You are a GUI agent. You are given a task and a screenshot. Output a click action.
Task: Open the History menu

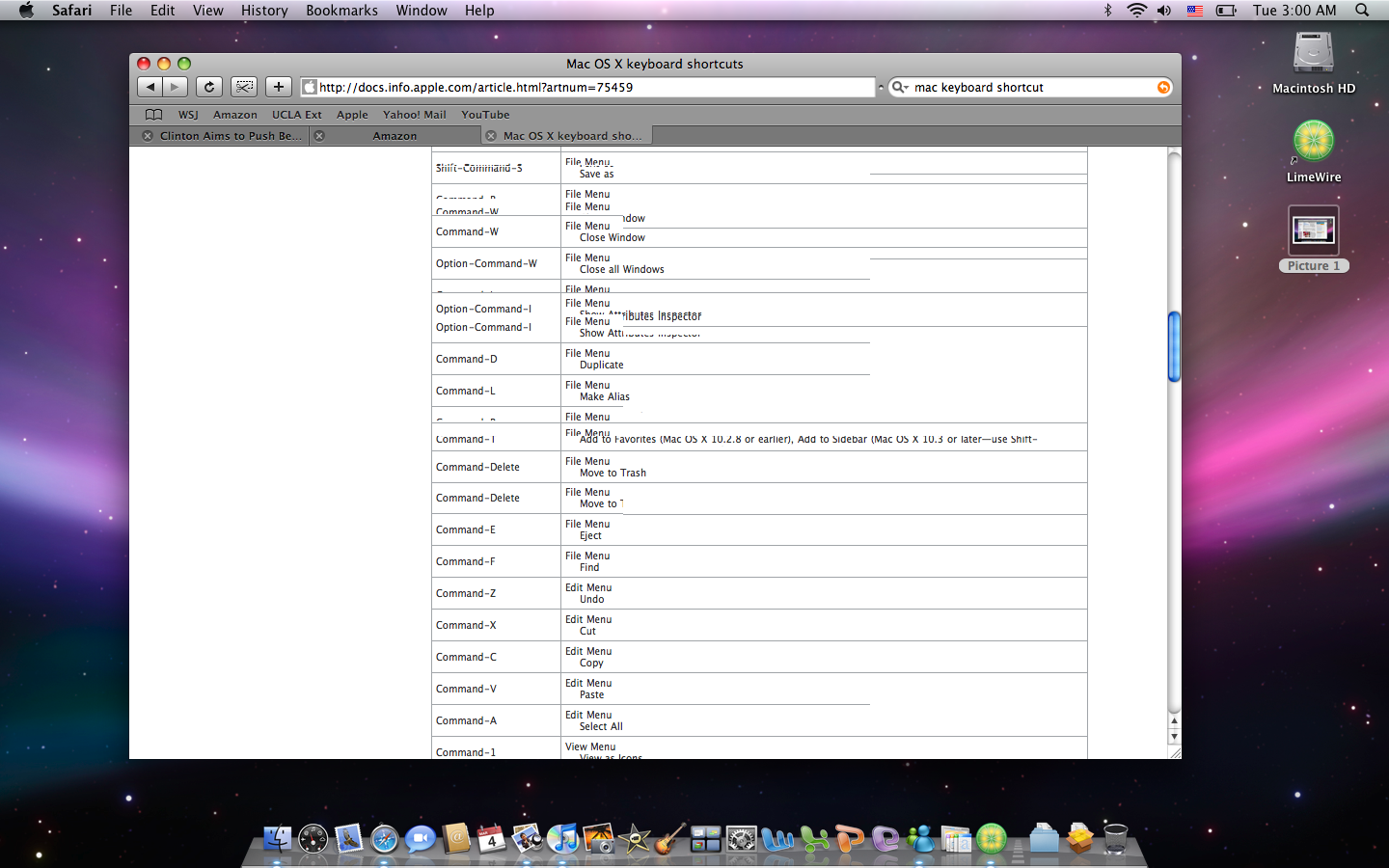[264, 11]
